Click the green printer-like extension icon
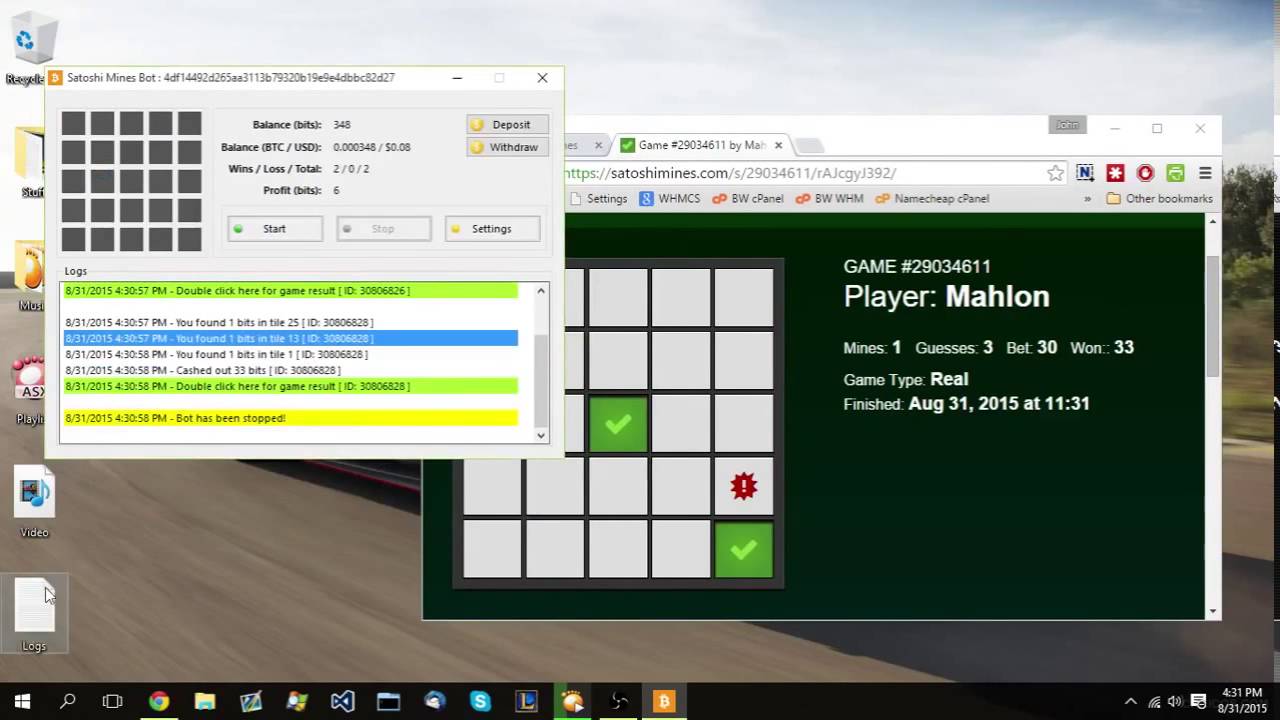 click(1175, 173)
